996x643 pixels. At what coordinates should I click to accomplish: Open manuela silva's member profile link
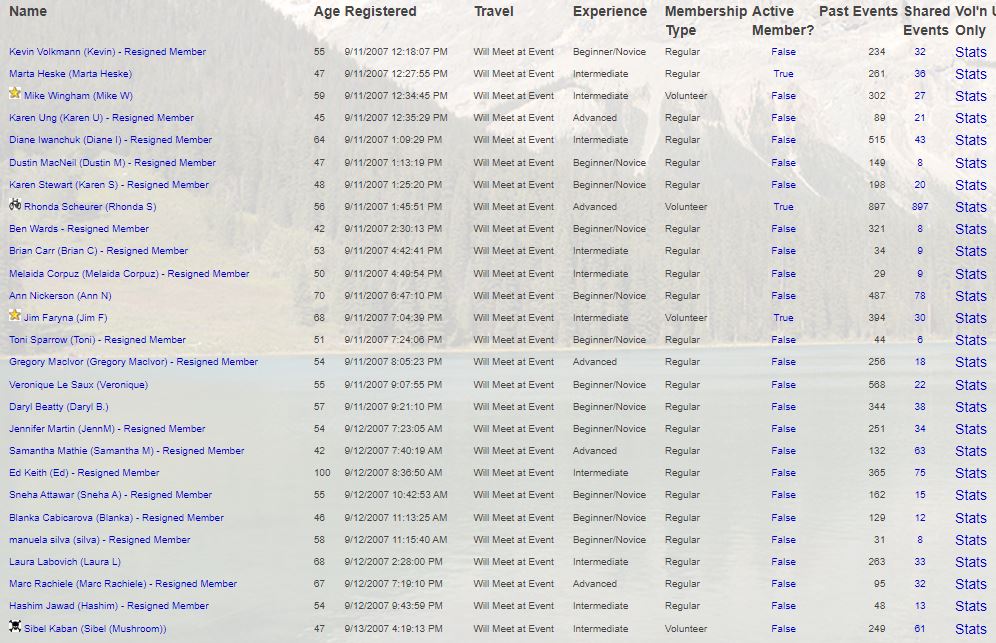100,540
